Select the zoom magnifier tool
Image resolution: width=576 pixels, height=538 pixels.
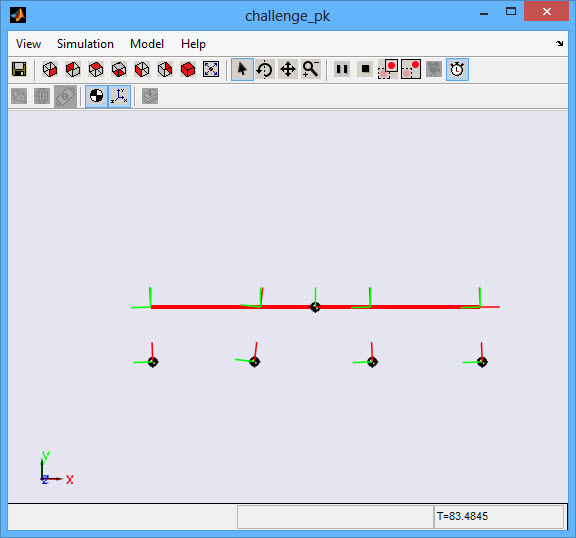(x=311, y=69)
